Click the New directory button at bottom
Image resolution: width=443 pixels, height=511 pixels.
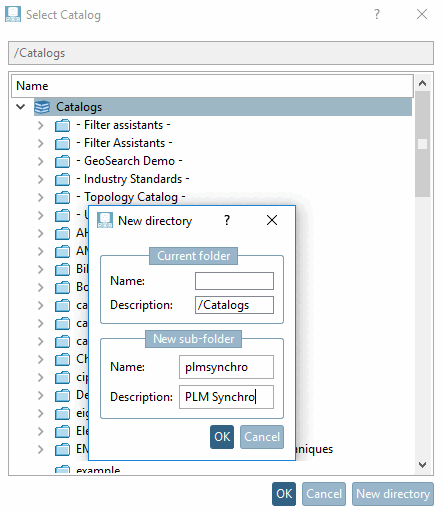pos(393,494)
